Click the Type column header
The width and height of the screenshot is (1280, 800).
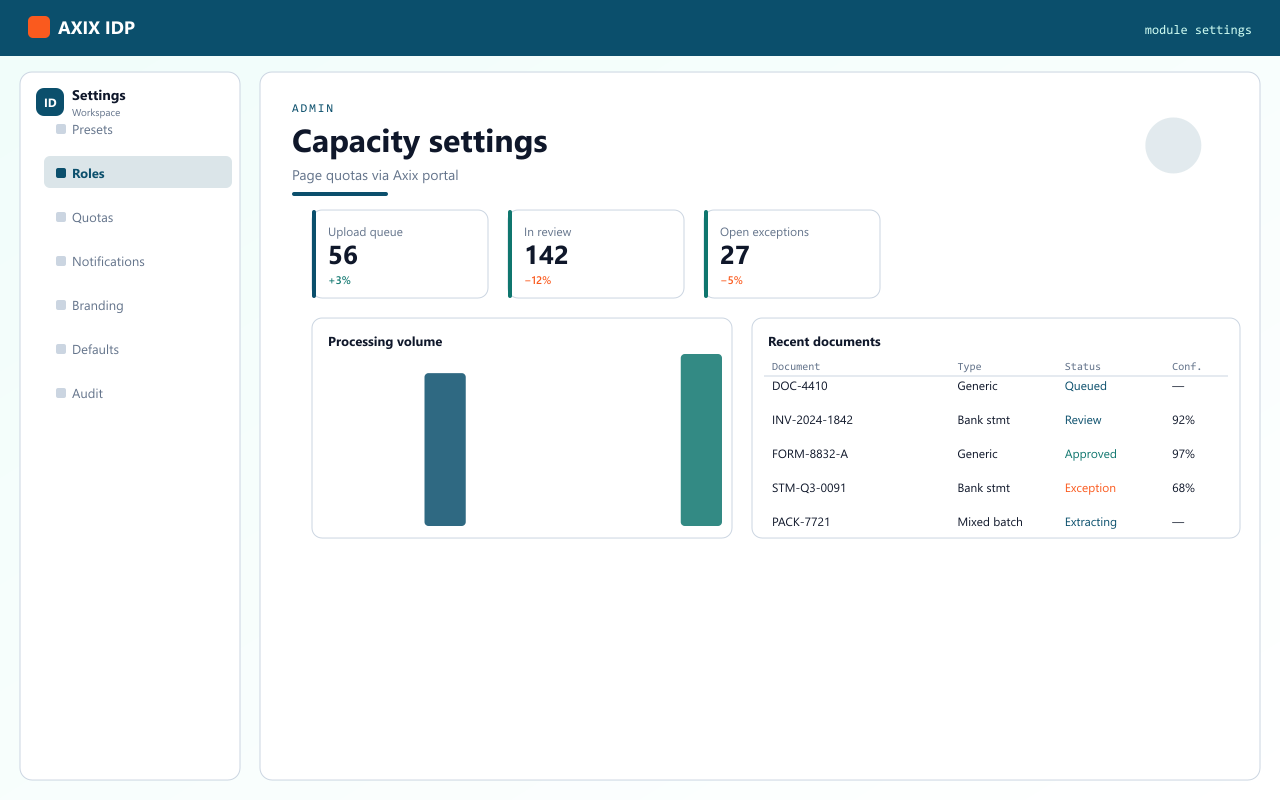pyautogui.click(x=969, y=367)
